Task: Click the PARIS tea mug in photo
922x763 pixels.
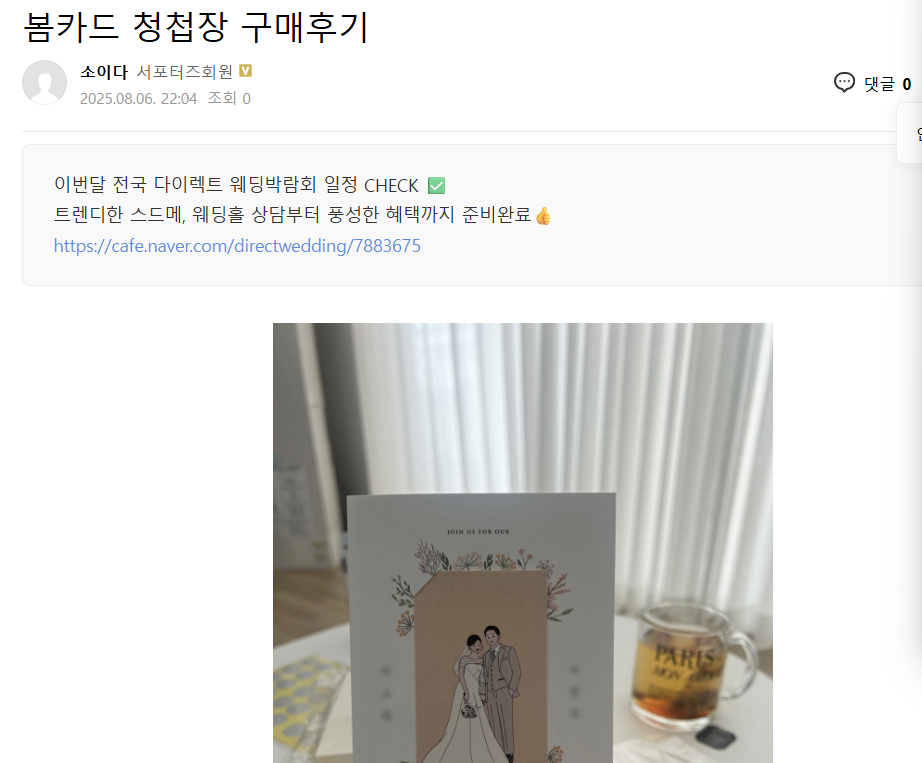Action: click(x=693, y=665)
